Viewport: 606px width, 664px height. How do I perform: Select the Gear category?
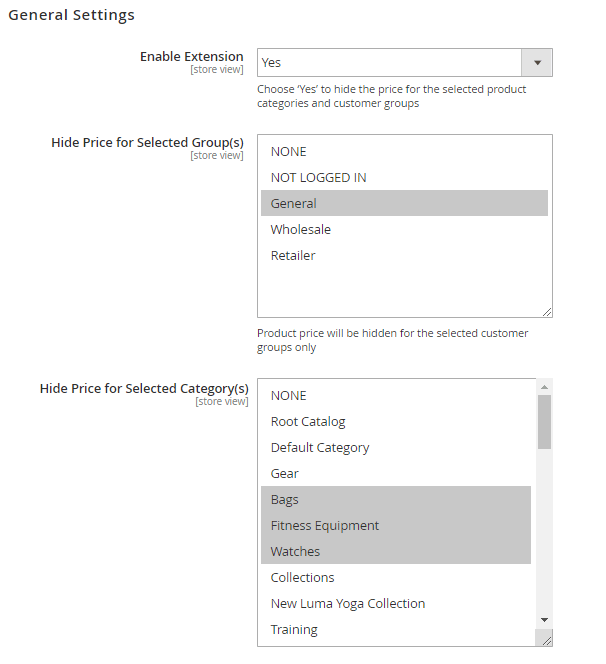pos(285,474)
